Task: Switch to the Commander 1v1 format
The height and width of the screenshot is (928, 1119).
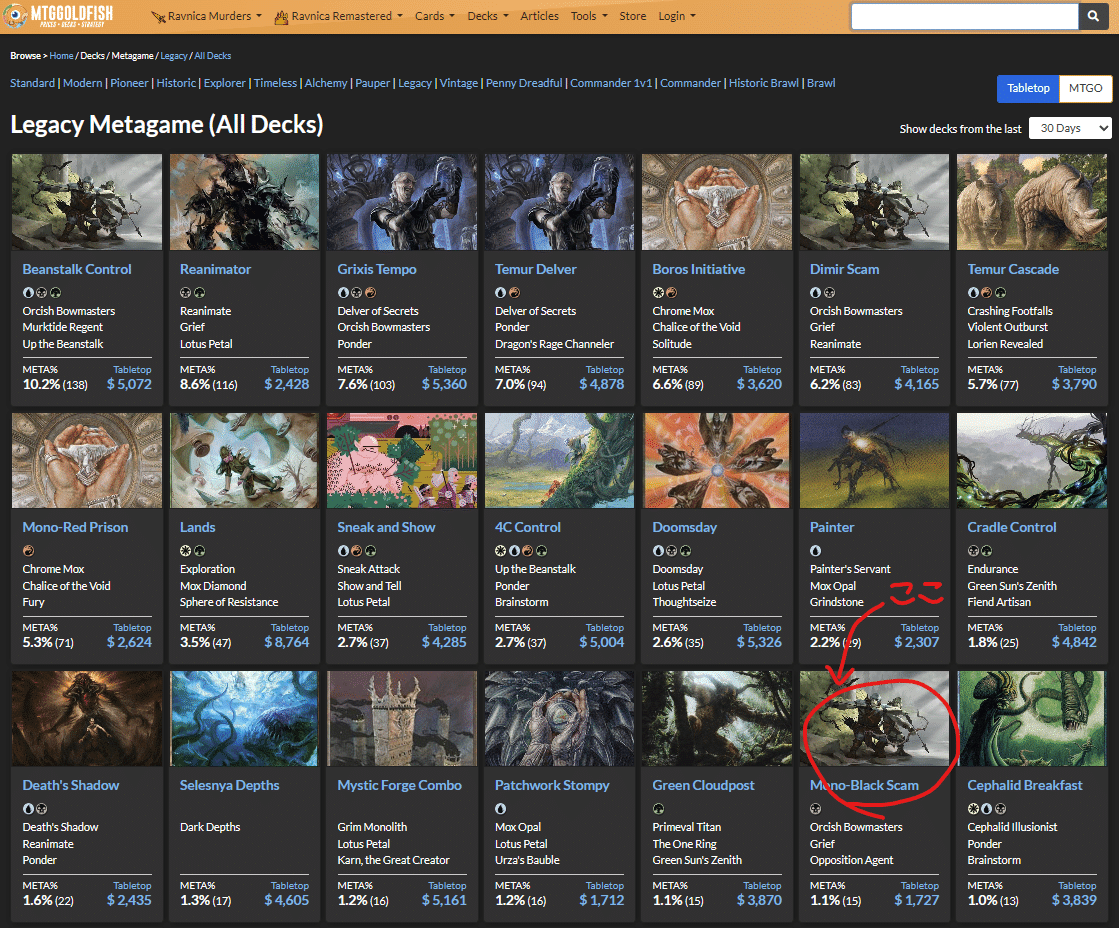Action: (x=611, y=83)
